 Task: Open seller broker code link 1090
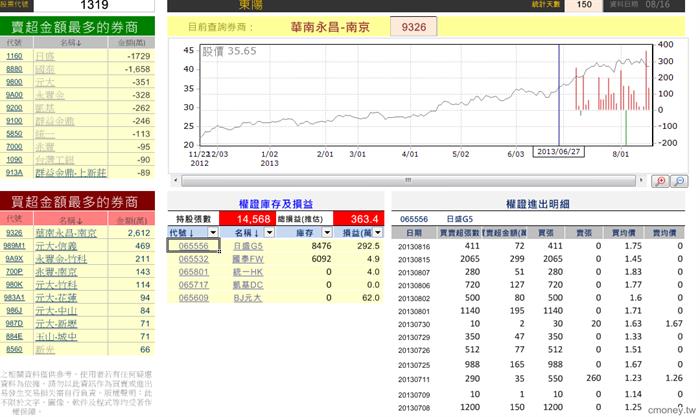tap(14, 160)
